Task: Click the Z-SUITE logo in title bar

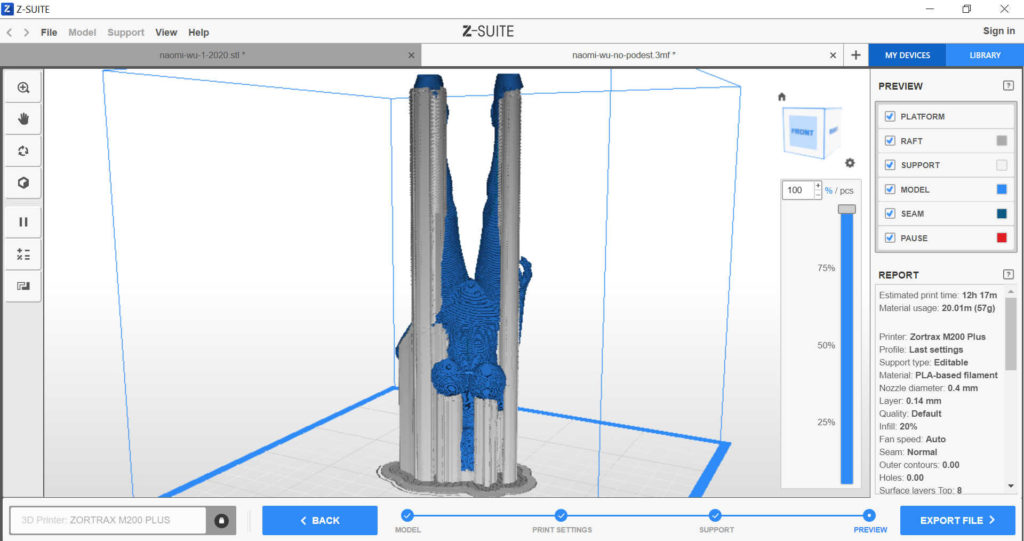Action: [8, 9]
